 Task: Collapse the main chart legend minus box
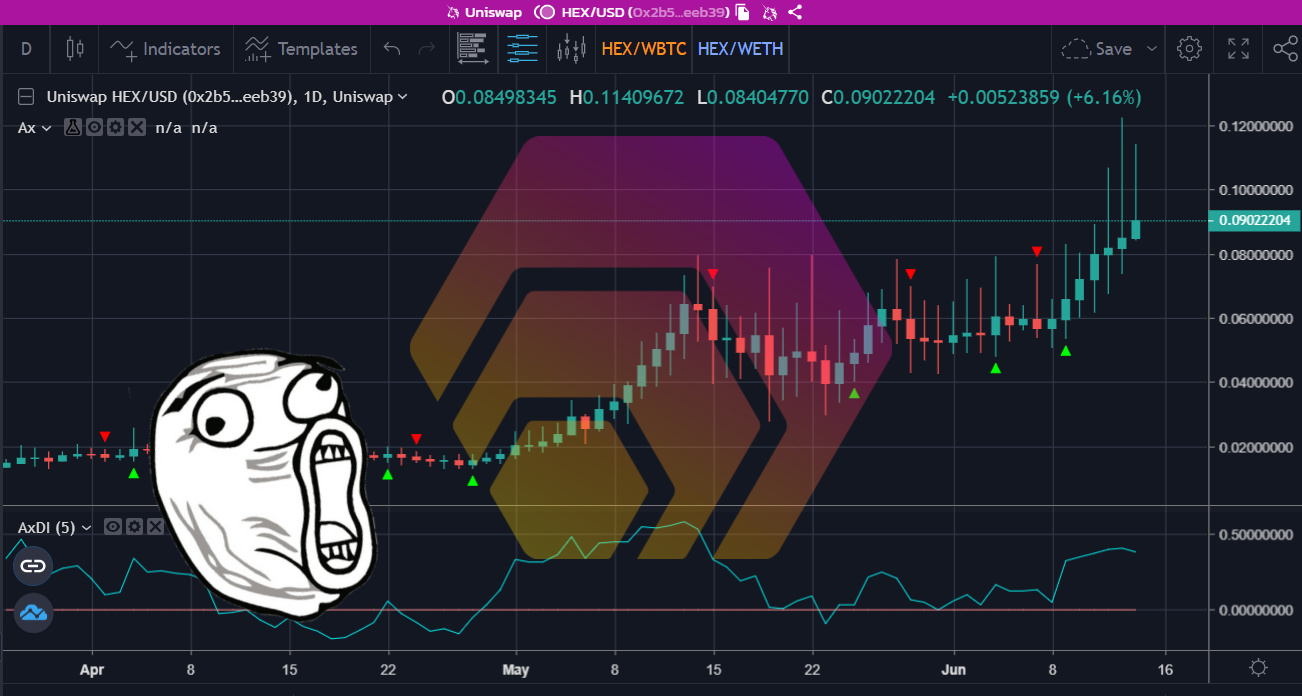click(26, 97)
